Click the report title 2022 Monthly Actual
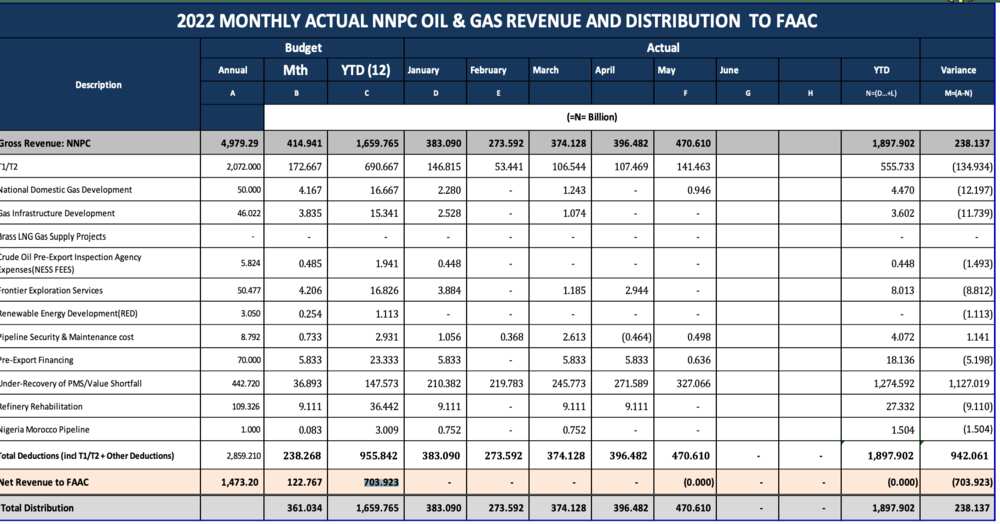 (496, 21)
